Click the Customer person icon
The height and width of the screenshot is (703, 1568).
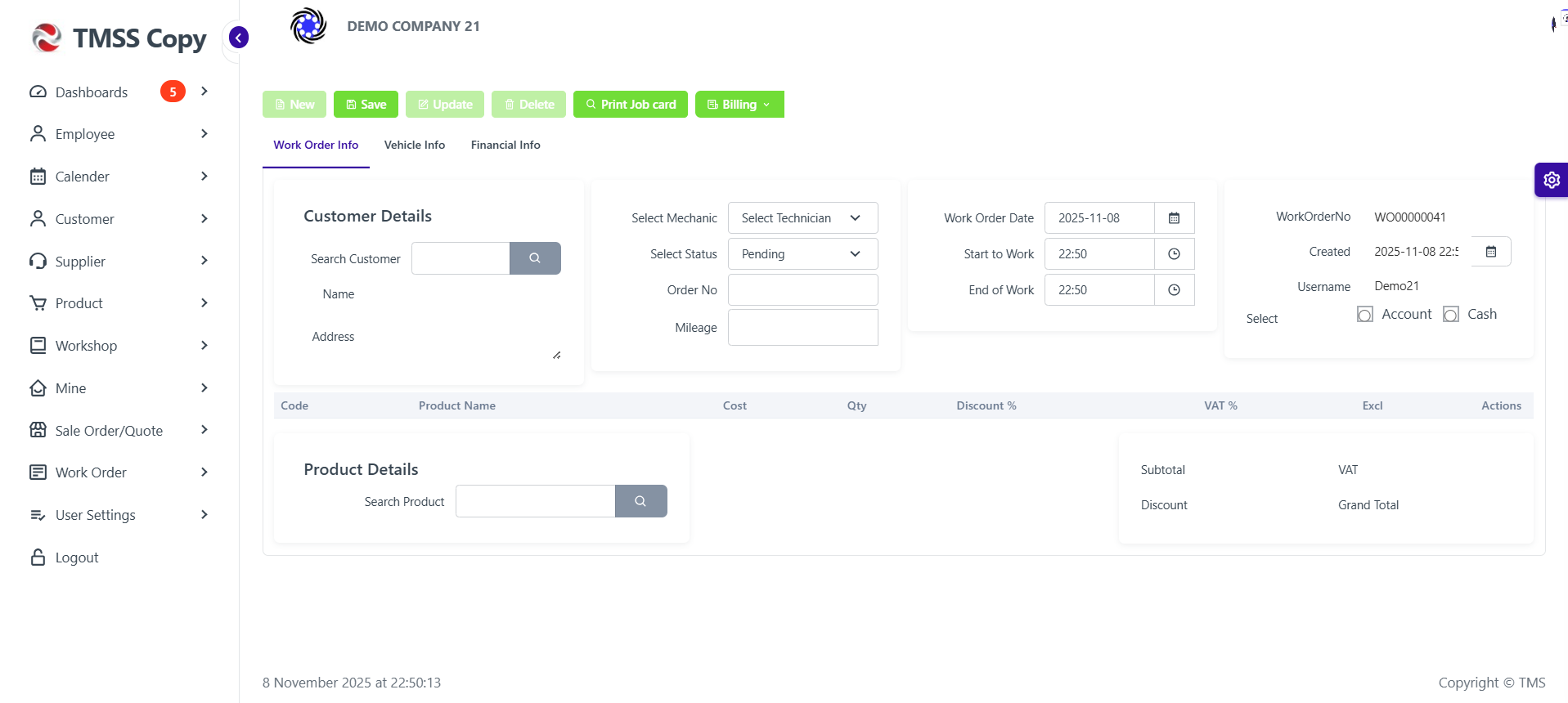[38, 218]
